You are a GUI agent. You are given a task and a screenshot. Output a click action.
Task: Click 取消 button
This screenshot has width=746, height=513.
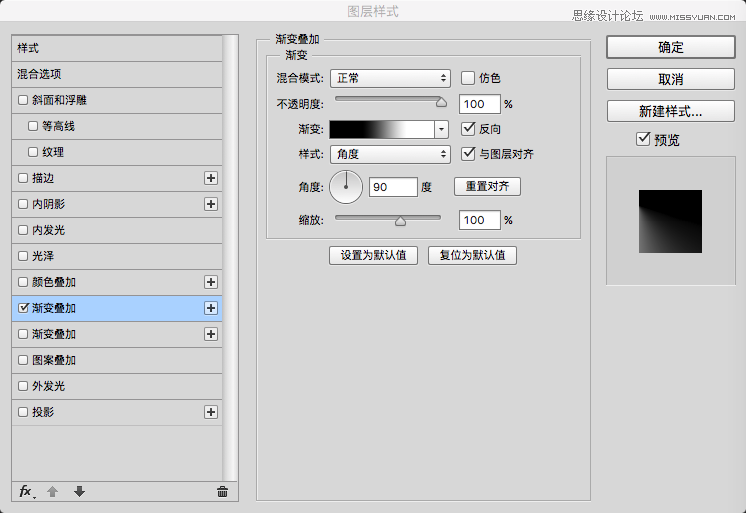point(671,79)
